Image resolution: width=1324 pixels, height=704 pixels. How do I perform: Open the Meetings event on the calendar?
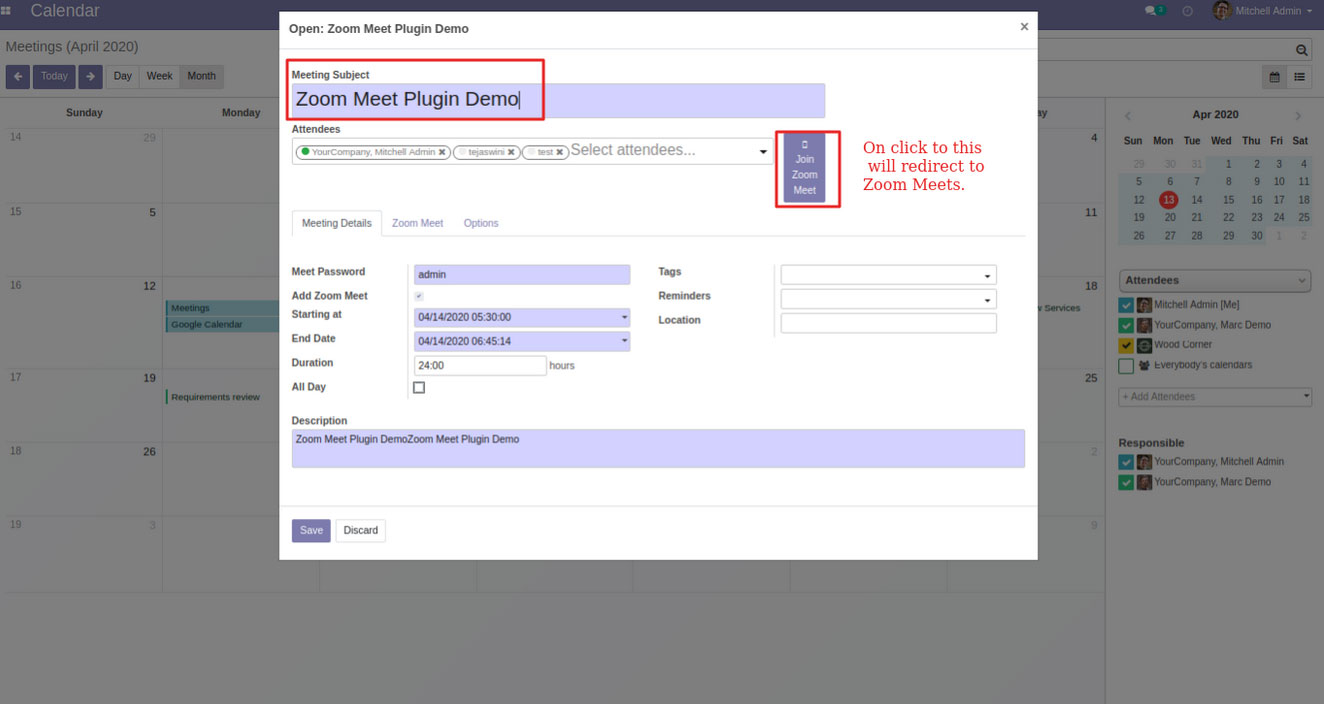pos(222,308)
